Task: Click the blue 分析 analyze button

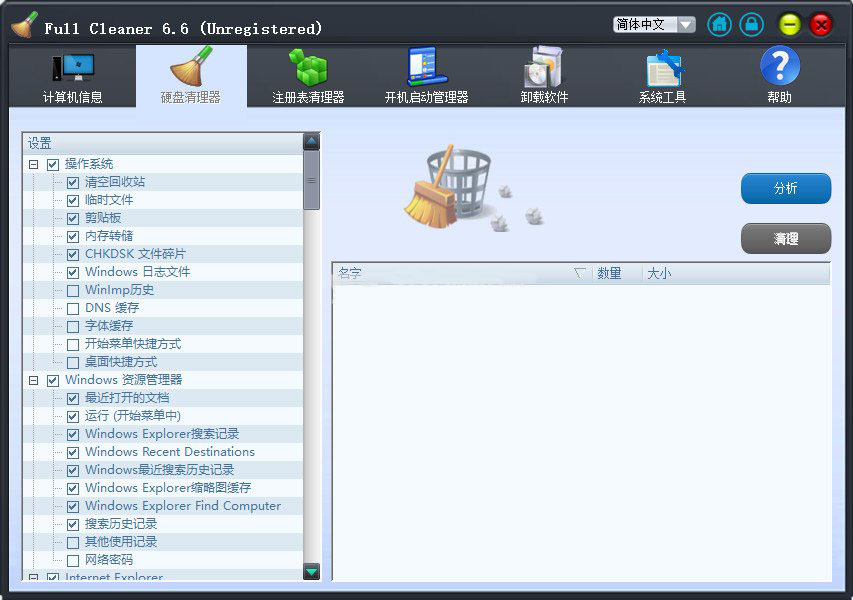Action: point(785,188)
